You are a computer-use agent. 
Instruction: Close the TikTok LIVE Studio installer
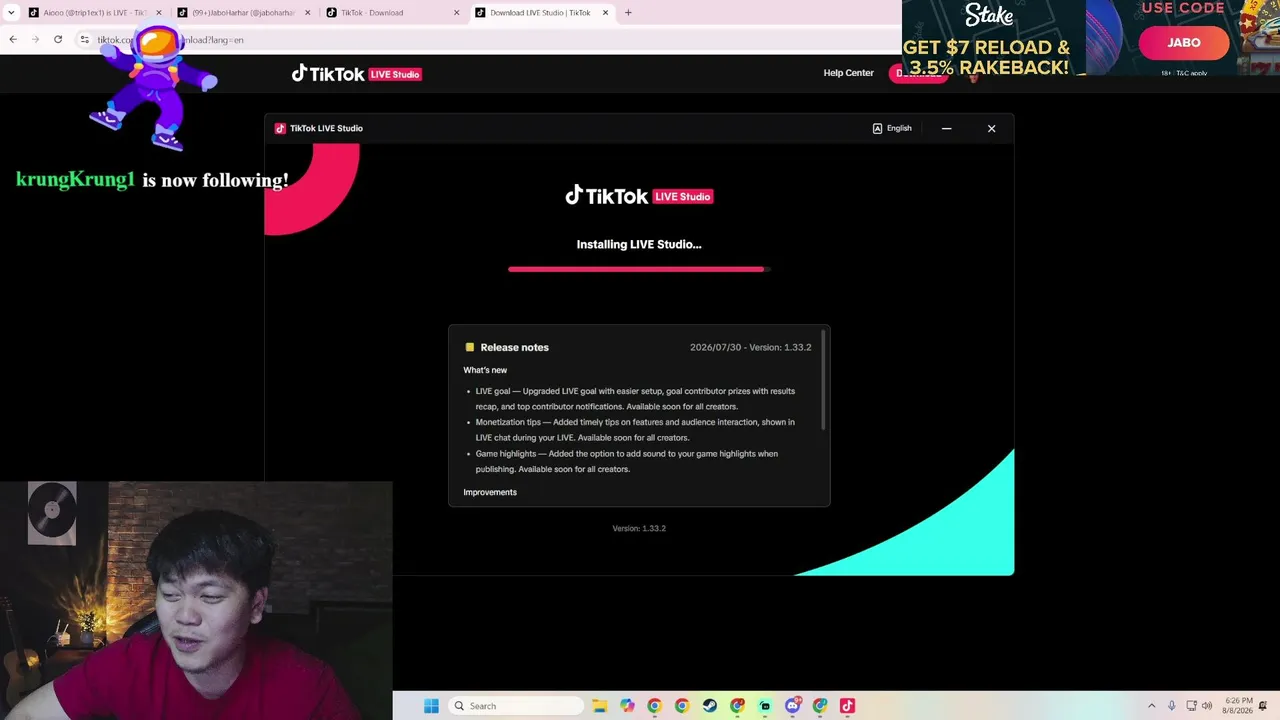click(x=991, y=128)
